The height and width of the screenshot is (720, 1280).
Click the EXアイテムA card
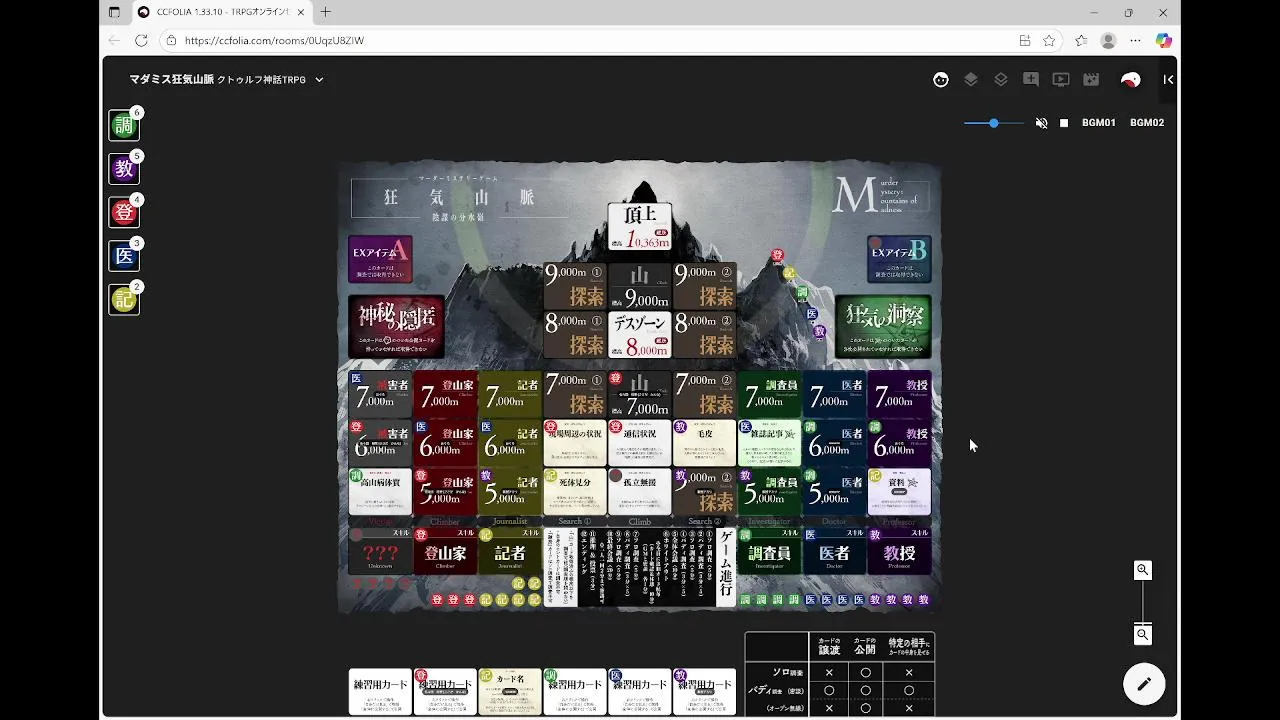tap(381, 259)
